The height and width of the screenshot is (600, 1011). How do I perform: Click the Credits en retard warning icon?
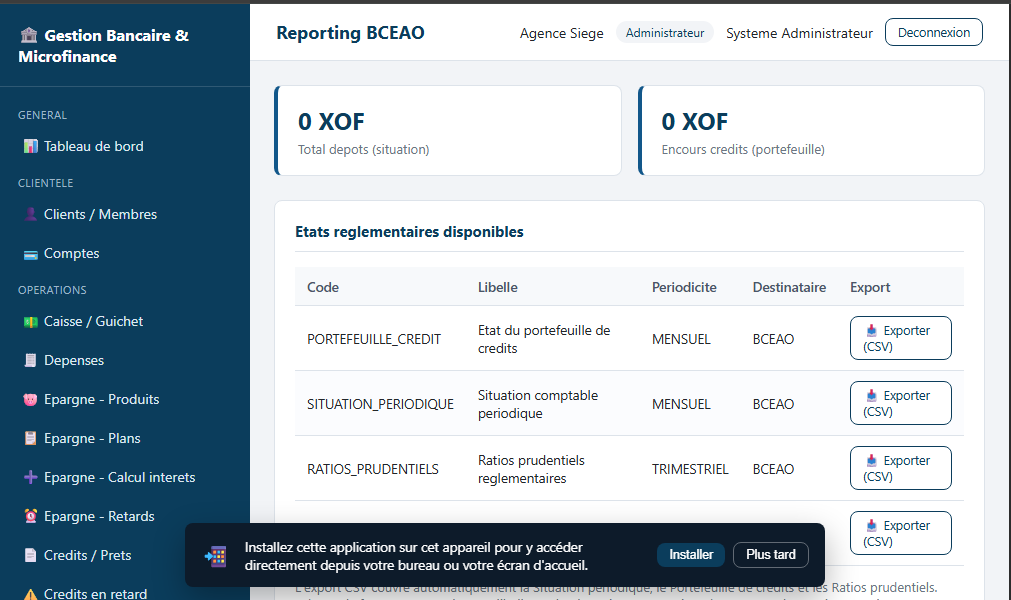[30, 594]
